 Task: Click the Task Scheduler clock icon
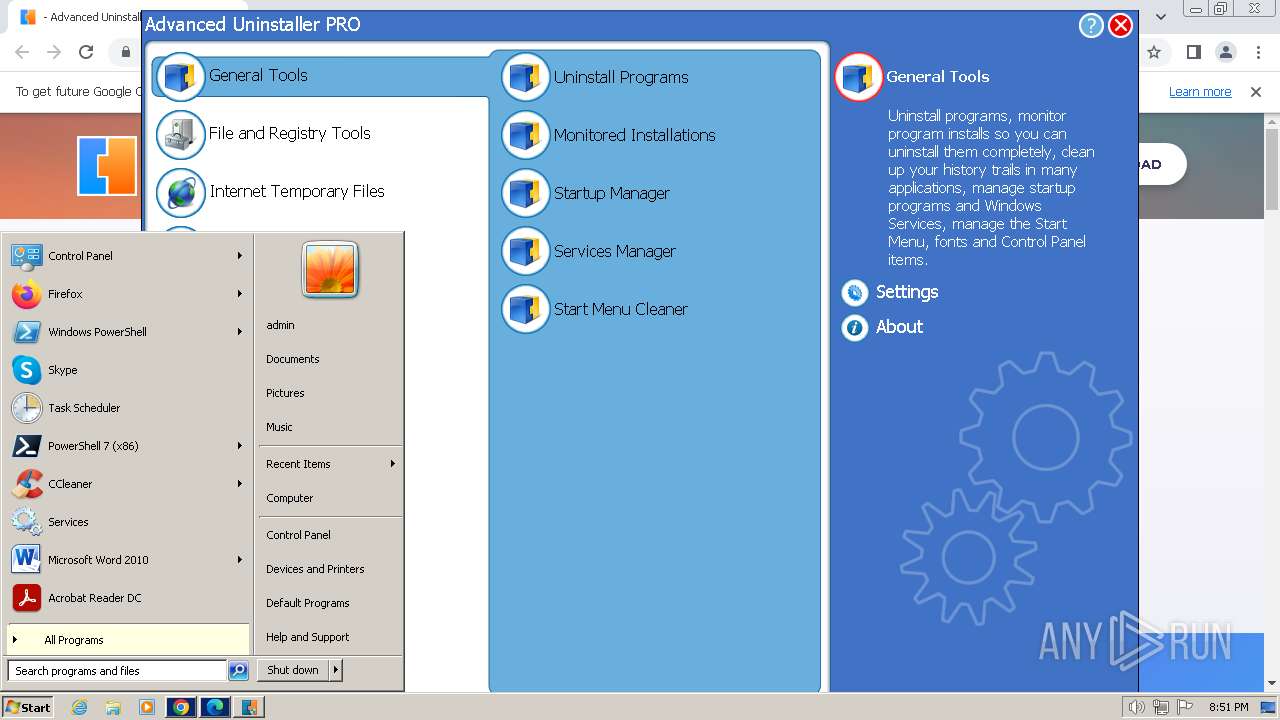pyautogui.click(x=27, y=408)
